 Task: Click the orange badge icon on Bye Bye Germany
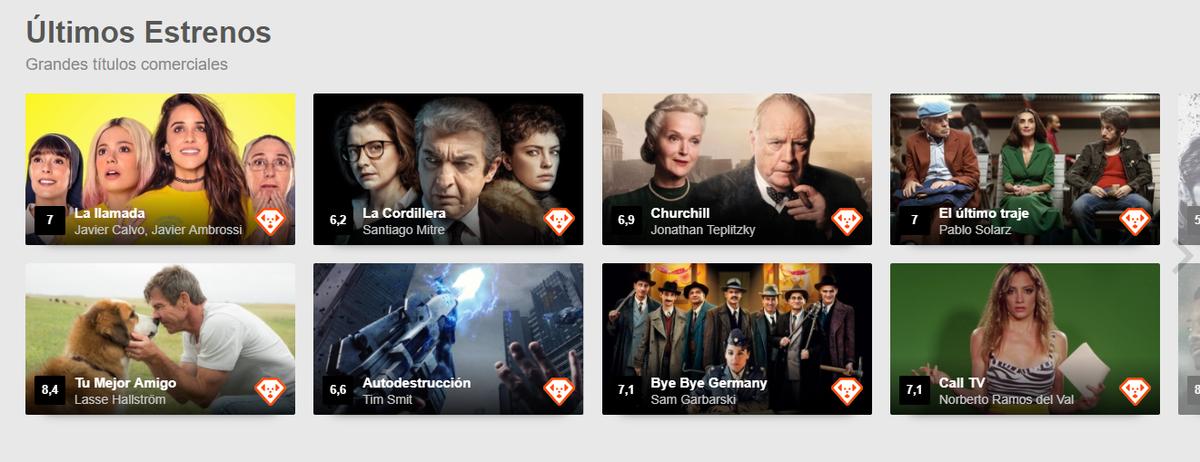tap(847, 391)
